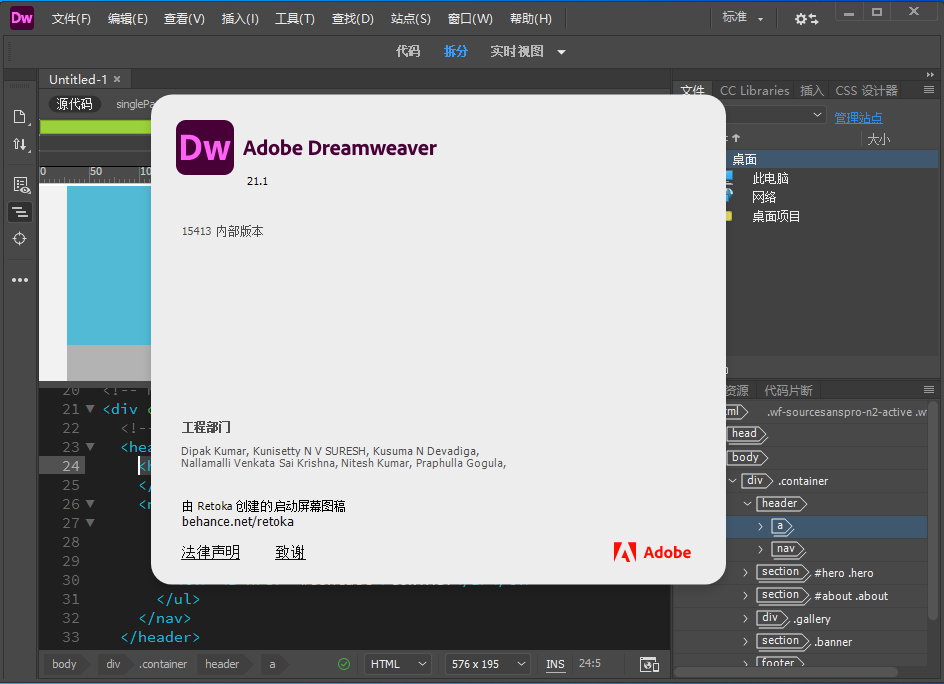The image size is (944, 684).
Task: Open the 管理站点 manage sites link
Action: [x=859, y=117]
